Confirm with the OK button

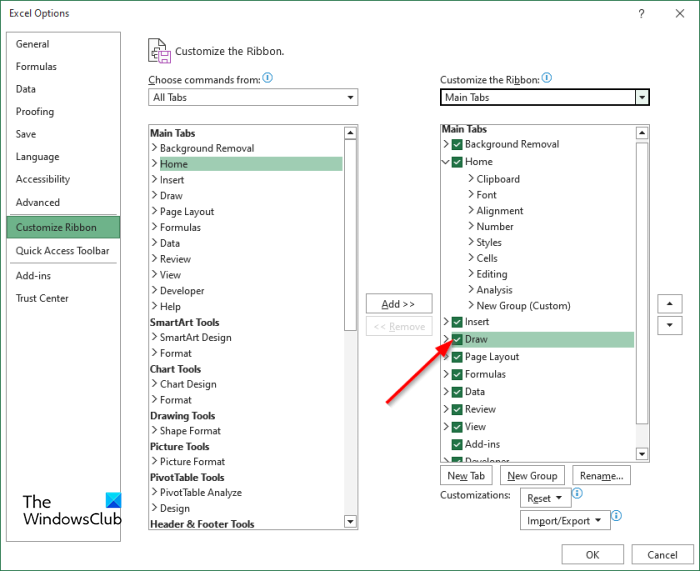tap(592, 554)
